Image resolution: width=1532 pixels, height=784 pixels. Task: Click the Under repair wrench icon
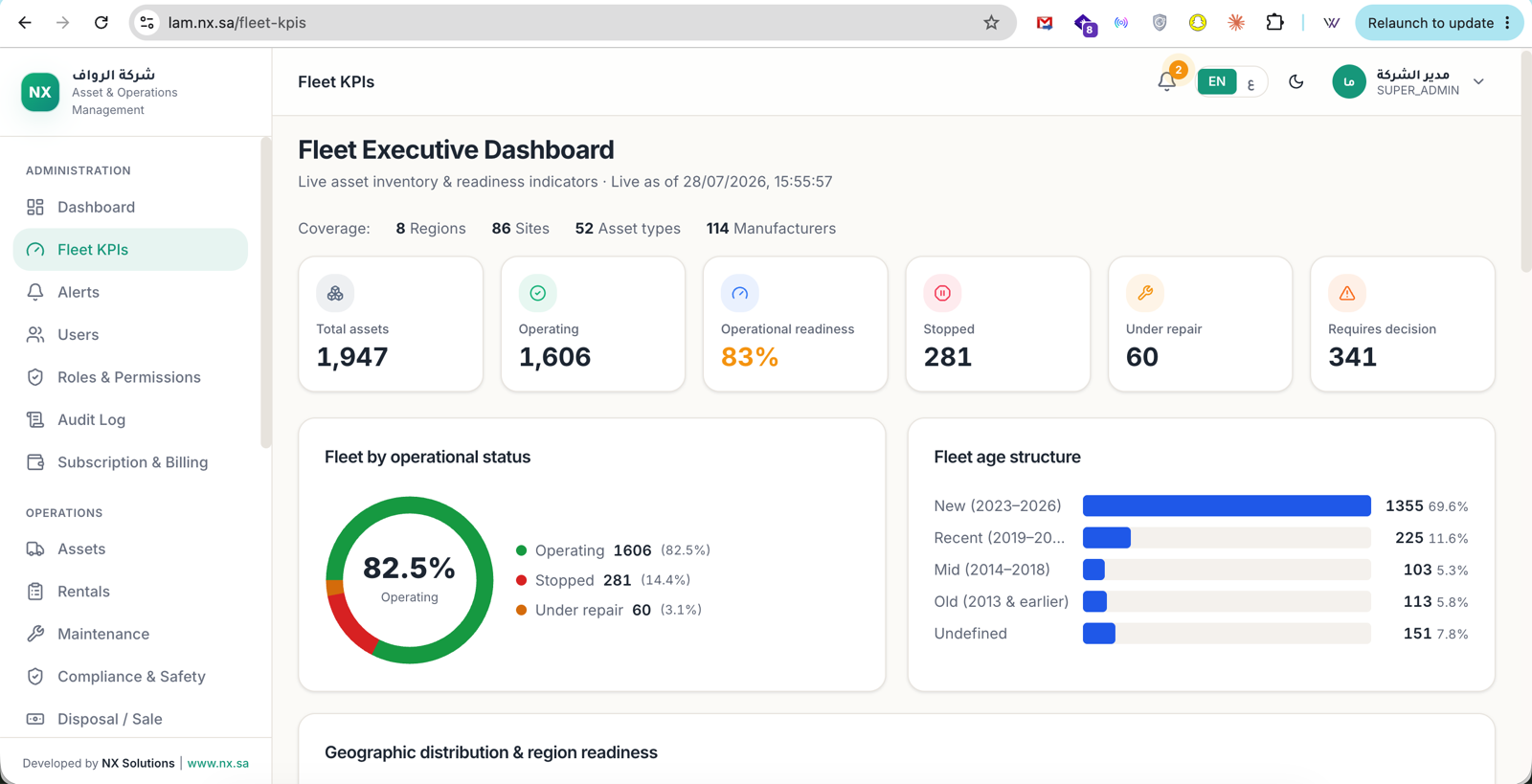[x=1145, y=293]
